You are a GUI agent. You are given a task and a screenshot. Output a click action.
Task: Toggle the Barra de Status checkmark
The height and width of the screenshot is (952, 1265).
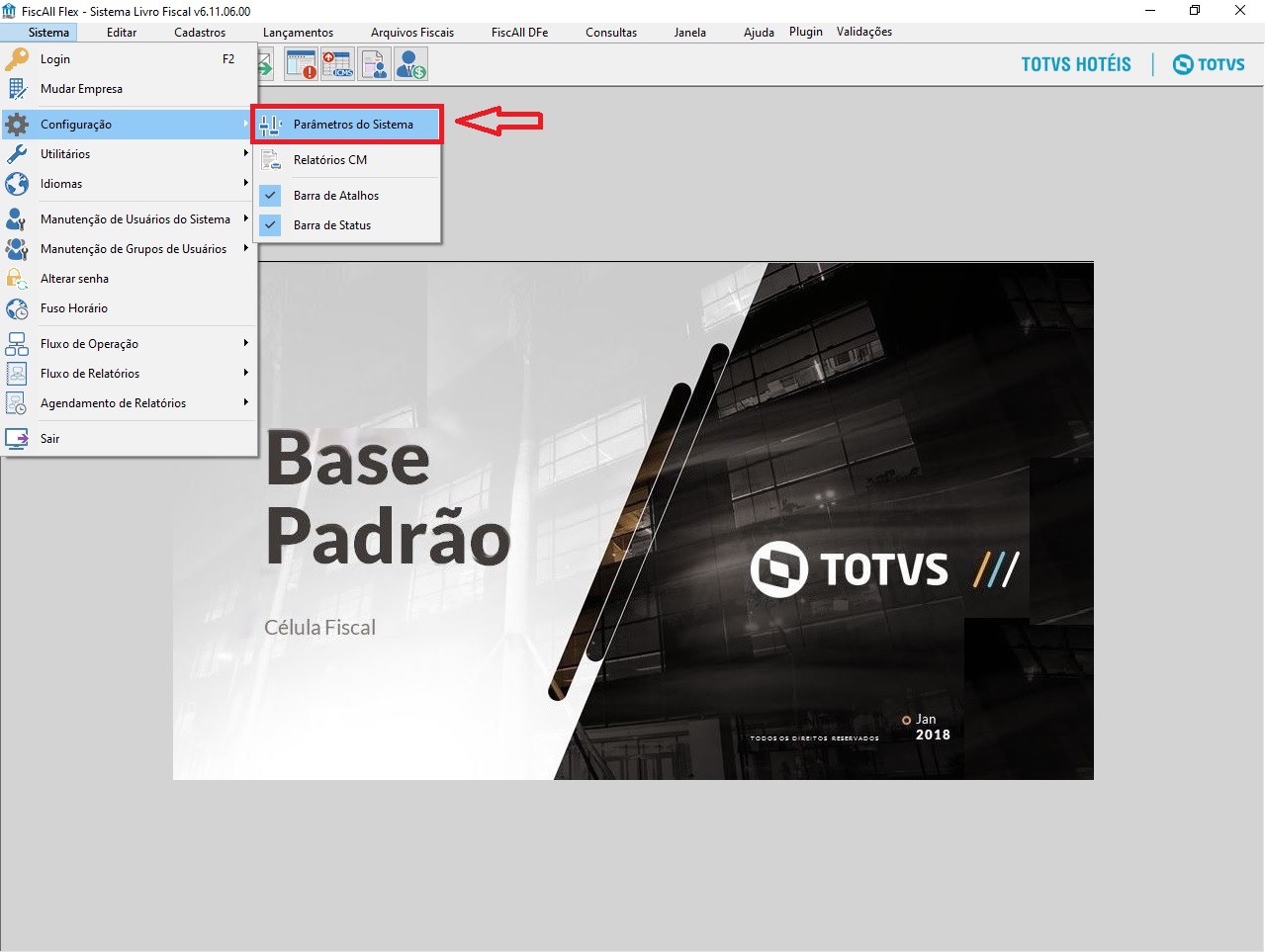click(x=270, y=225)
